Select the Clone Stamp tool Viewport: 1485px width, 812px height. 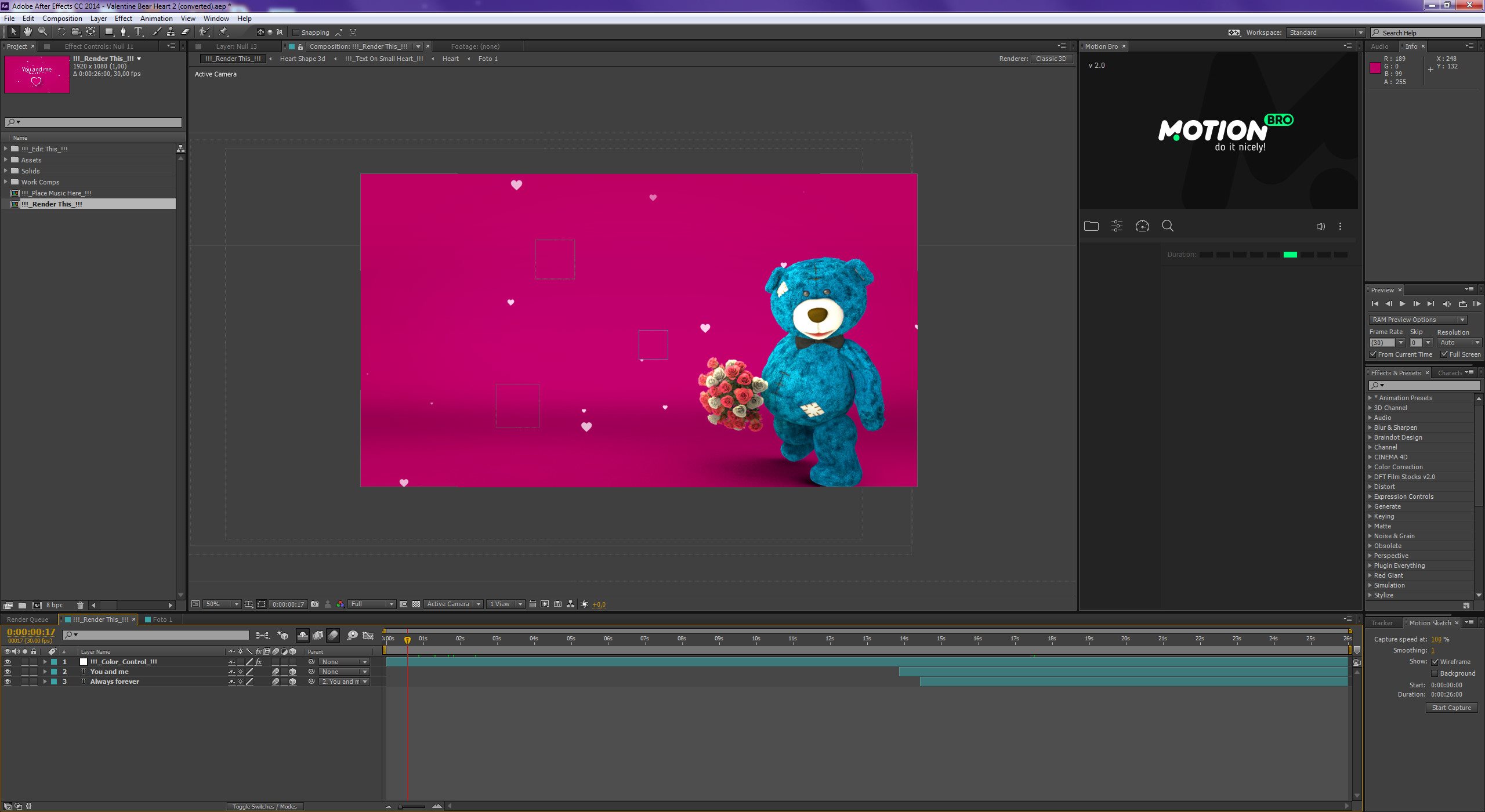pyautogui.click(x=171, y=32)
